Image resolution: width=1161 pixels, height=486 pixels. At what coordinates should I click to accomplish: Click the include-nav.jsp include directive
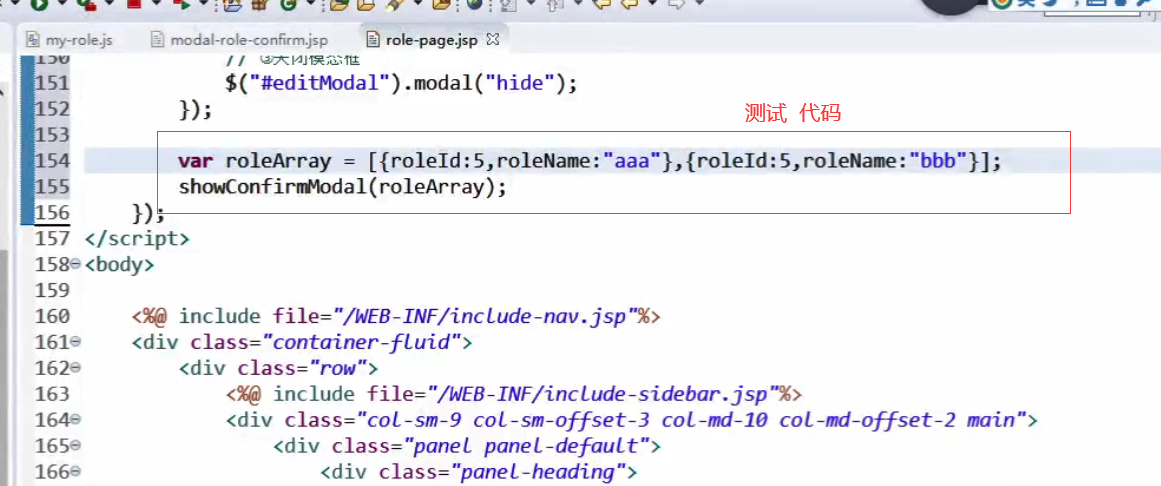396,316
